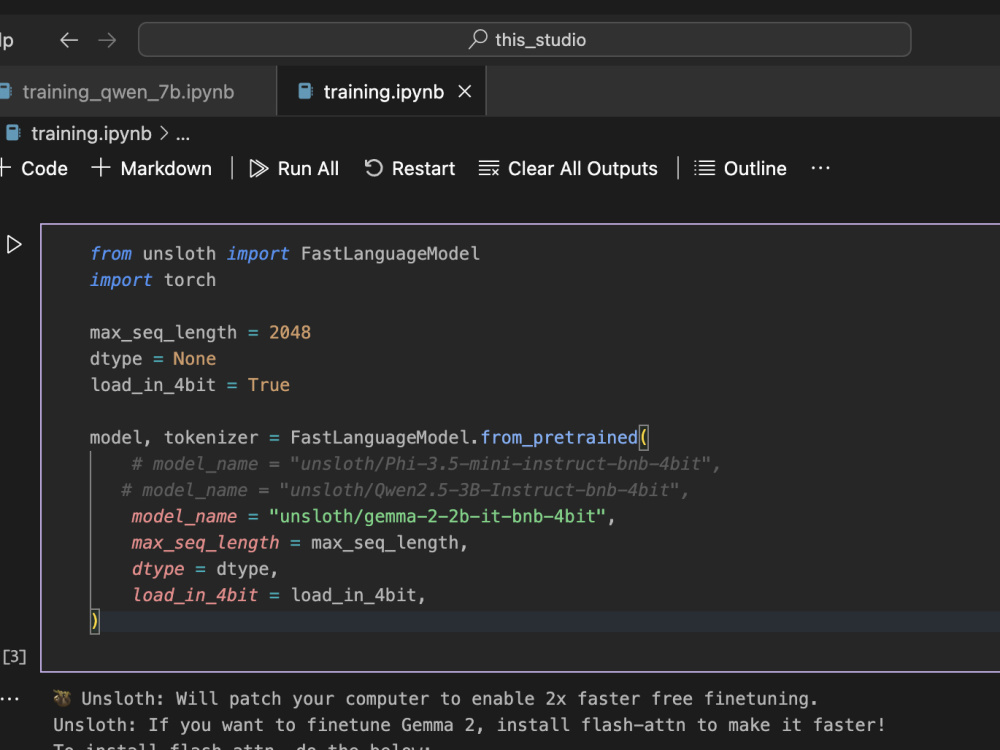The height and width of the screenshot is (750, 1000).
Task: Click the commented Qwen2.5-3B-Instruct line
Action: click(x=405, y=490)
